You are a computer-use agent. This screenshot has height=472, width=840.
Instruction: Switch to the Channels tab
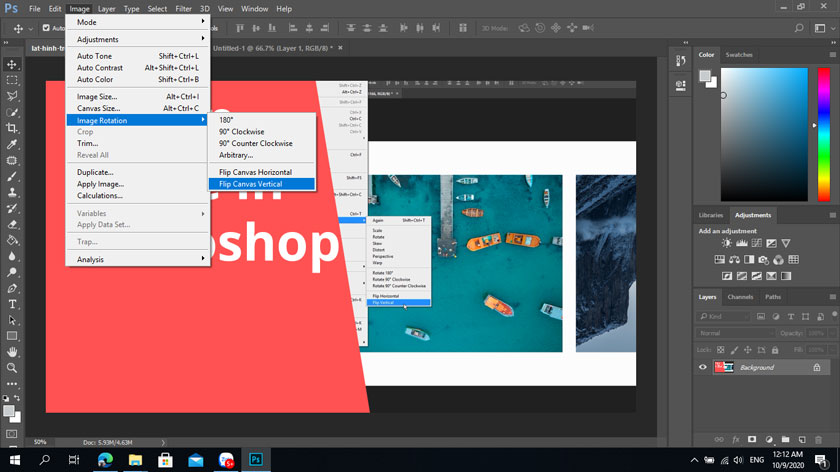(740, 297)
